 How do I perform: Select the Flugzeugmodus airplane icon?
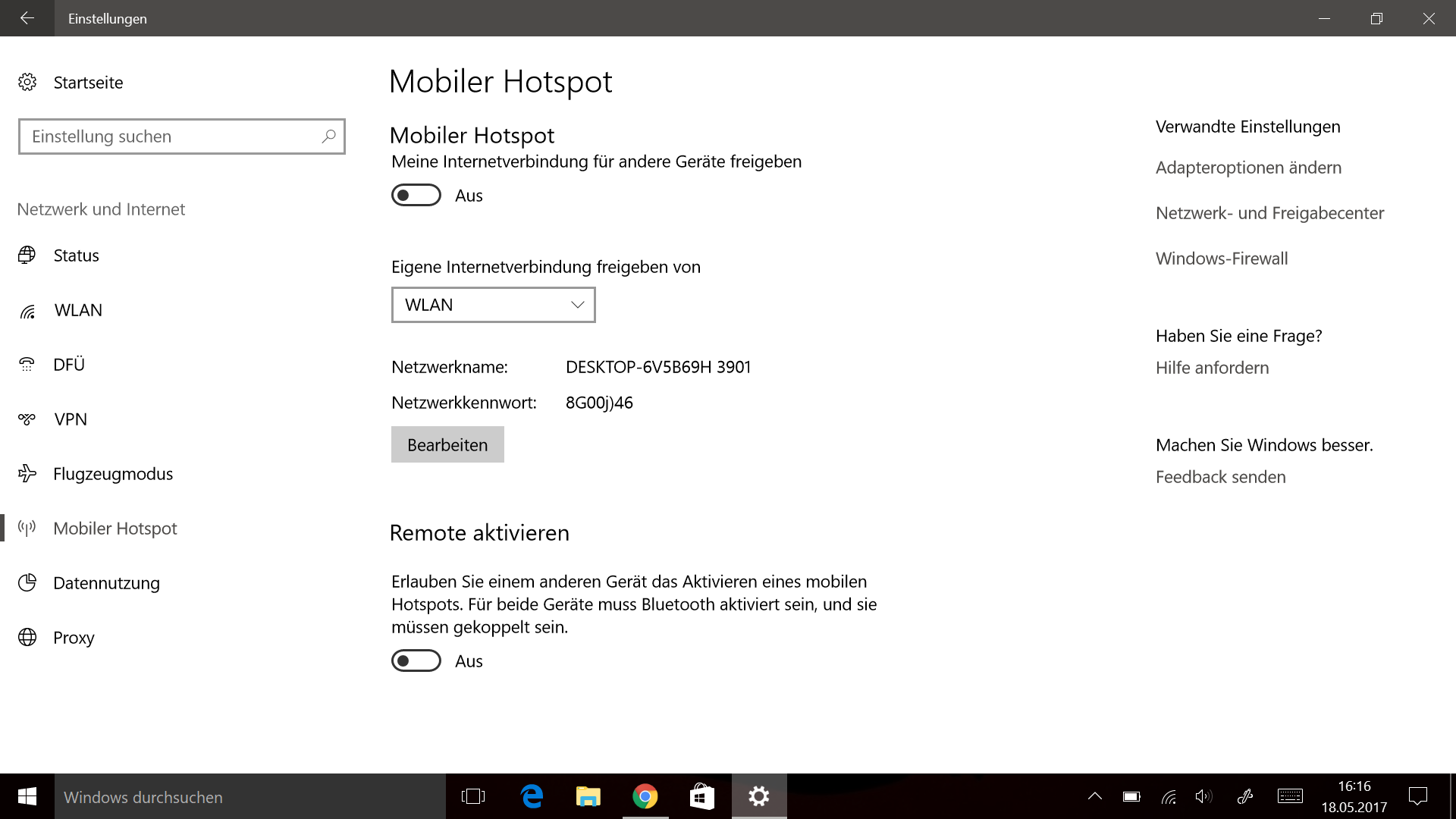(x=27, y=474)
